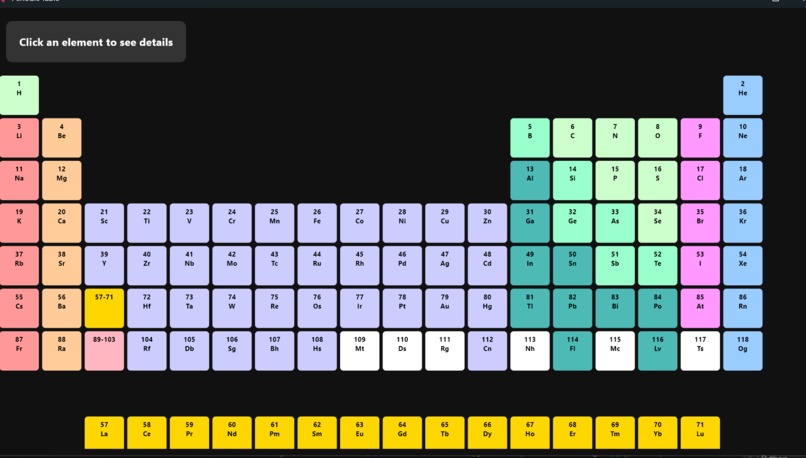Image resolution: width=806 pixels, height=458 pixels.
Task: Click the Tungsten (W) tile
Action: tap(232, 308)
